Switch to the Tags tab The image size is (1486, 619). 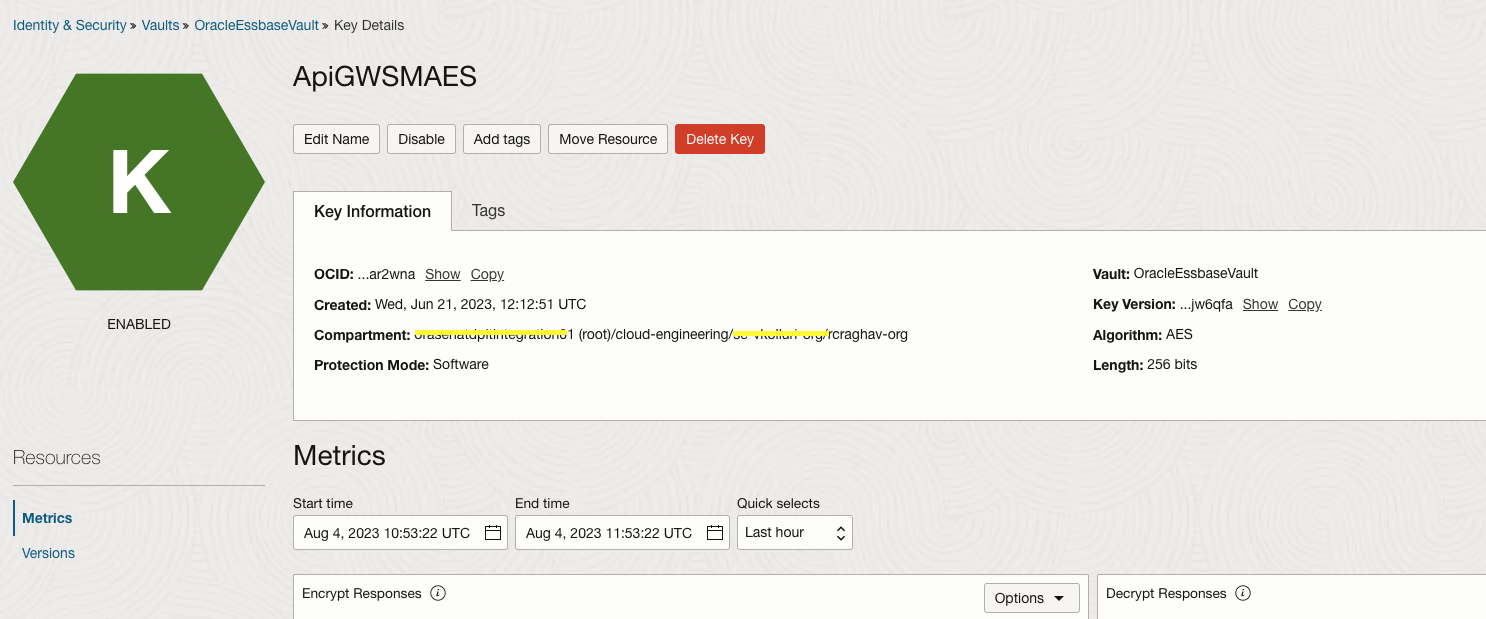[488, 210]
